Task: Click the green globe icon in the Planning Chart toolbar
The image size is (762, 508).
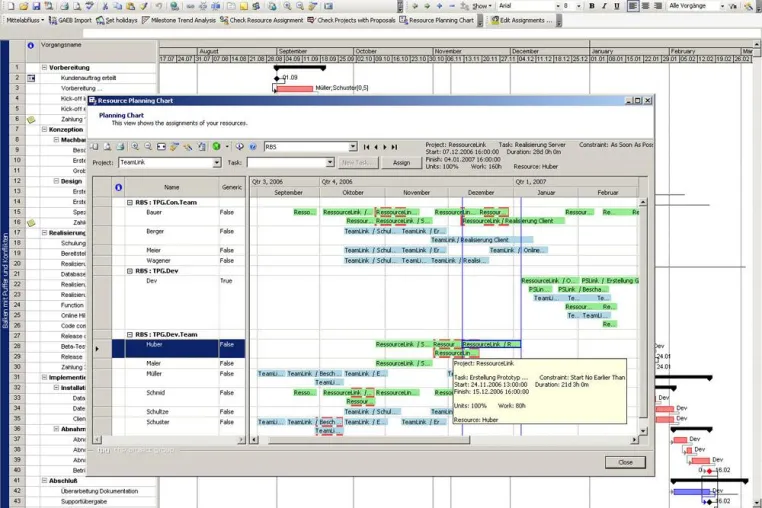Action: click(x=216, y=146)
